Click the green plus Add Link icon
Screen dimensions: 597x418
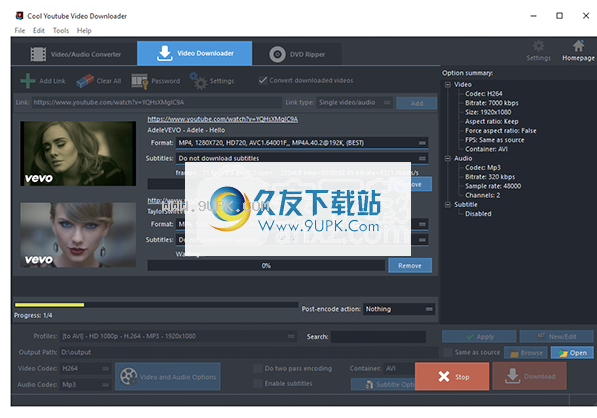[28, 81]
